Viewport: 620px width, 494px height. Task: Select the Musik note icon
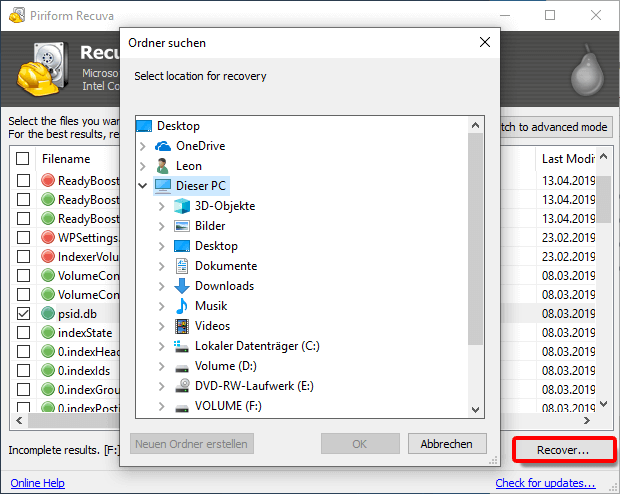[182, 306]
